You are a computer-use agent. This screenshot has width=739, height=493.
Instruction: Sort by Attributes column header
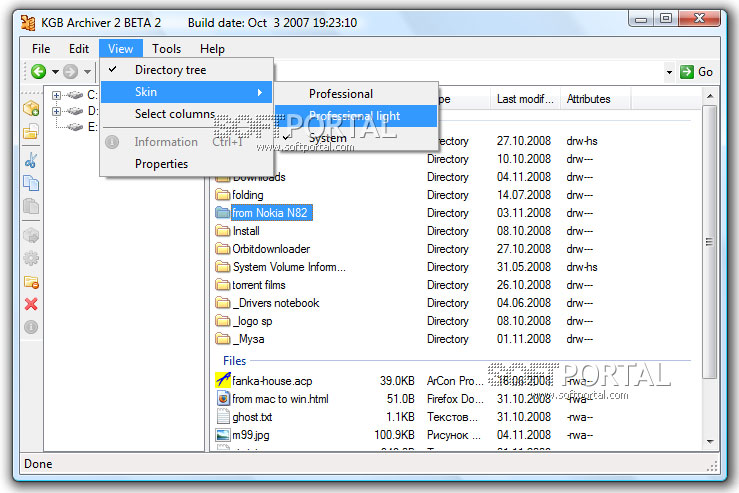(595, 99)
